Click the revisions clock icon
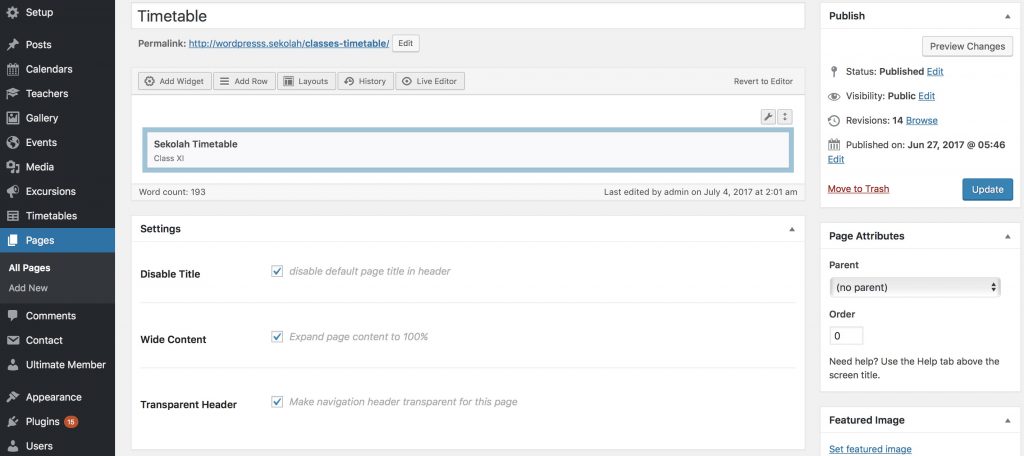The height and width of the screenshot is (456, 1024). coord(834,121)
